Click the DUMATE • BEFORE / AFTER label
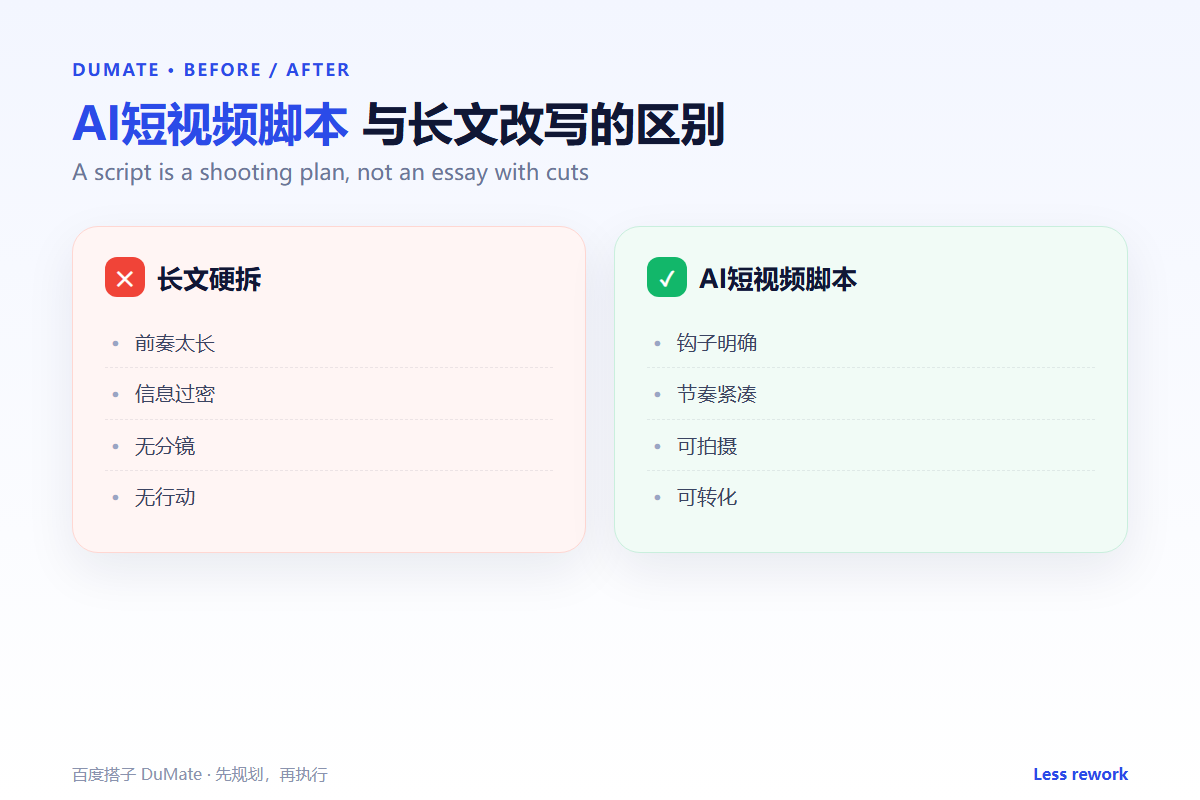The image size is (1200, 800). coord(211,70)
